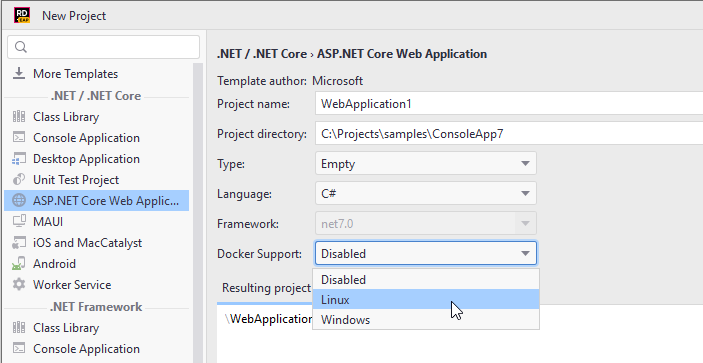
Task: Click the Worker Service gear icon
Action: coord(19,285)
